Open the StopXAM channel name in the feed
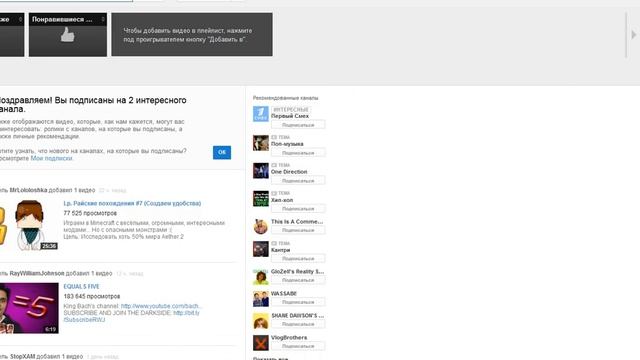 click(x=22, y=357)
